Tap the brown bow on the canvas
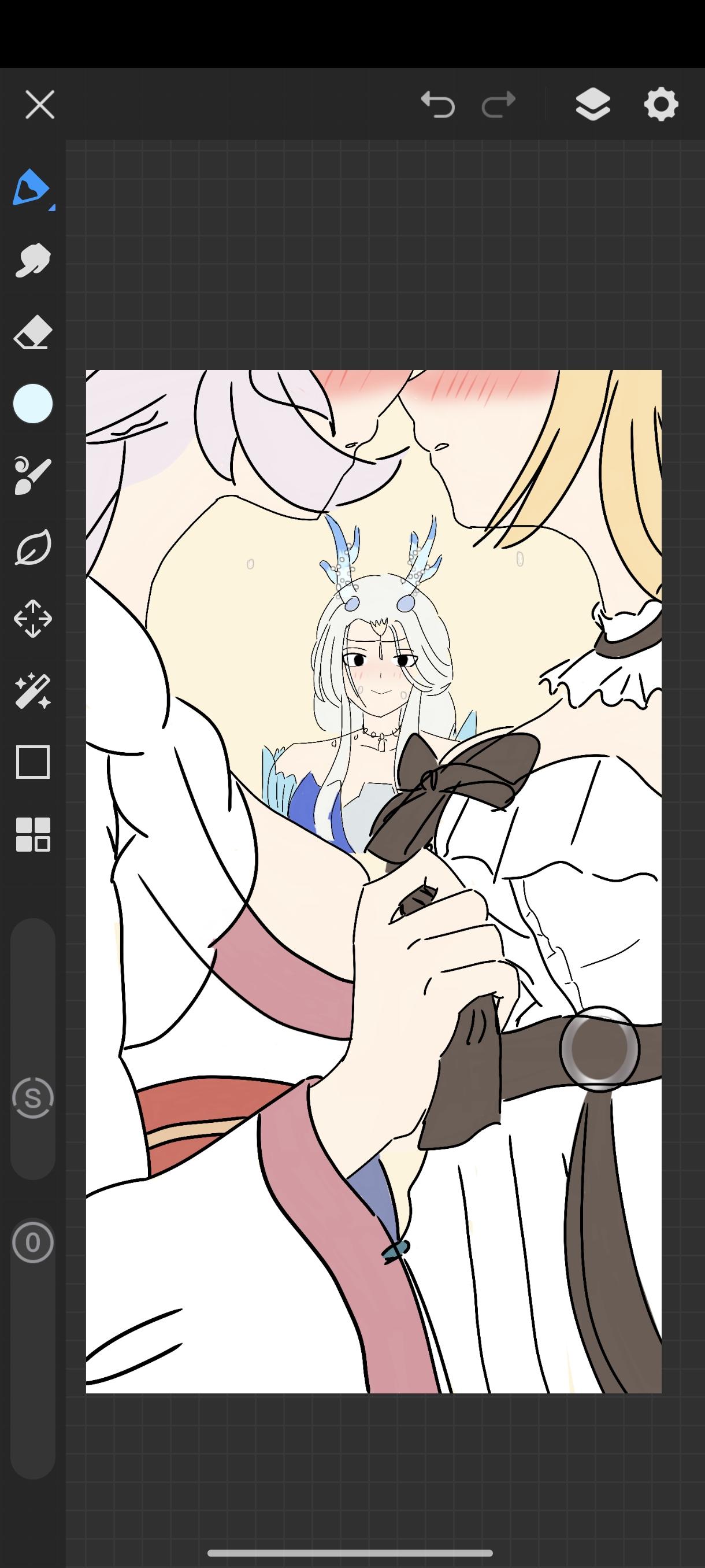The image size is (705, 1568). click(453, 785)
